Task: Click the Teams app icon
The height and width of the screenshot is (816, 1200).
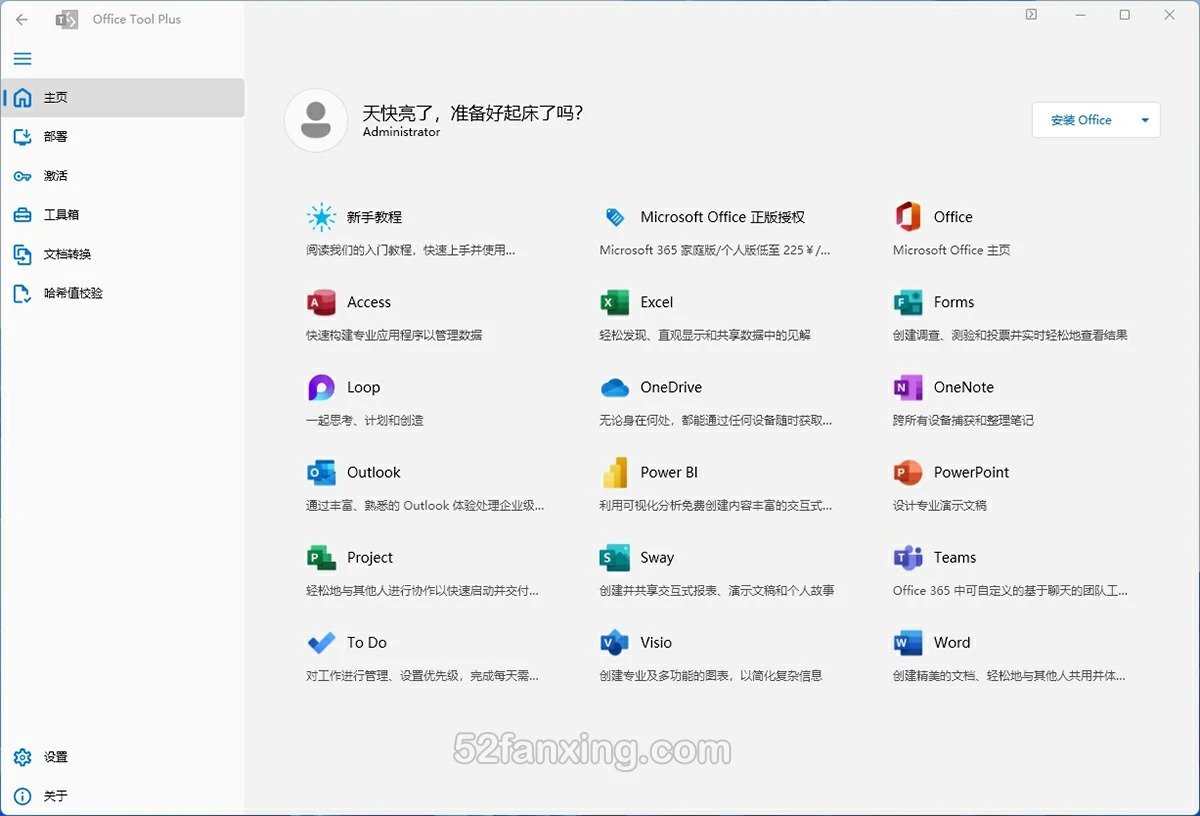Action: point(908,557)
